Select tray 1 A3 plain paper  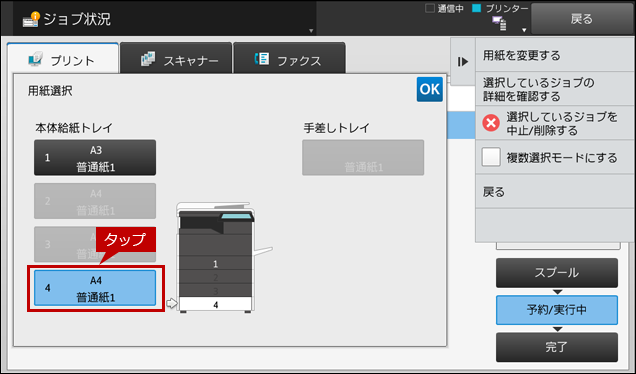click(x=95, y=158)
